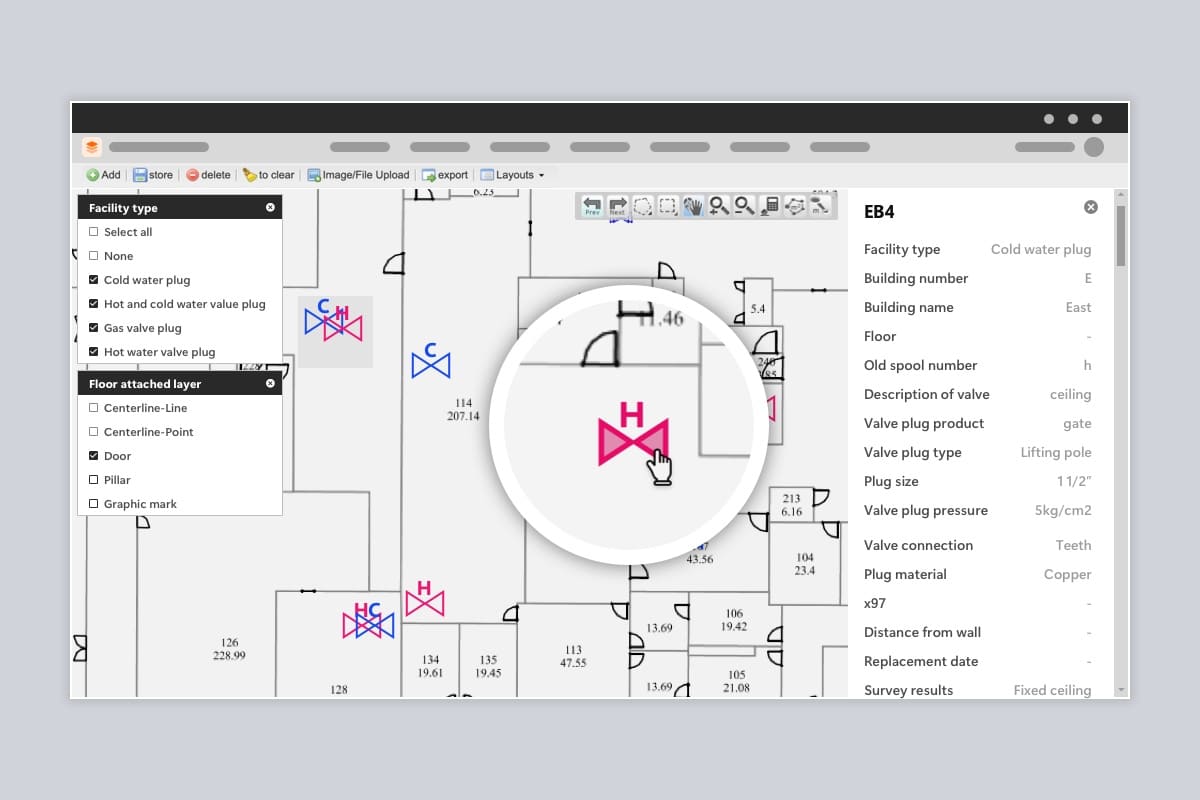This screenshot has height=800, width=1200.
Task: Click the blue C valve near room 114
Action: pyautogui.click(x=431, y=360)
